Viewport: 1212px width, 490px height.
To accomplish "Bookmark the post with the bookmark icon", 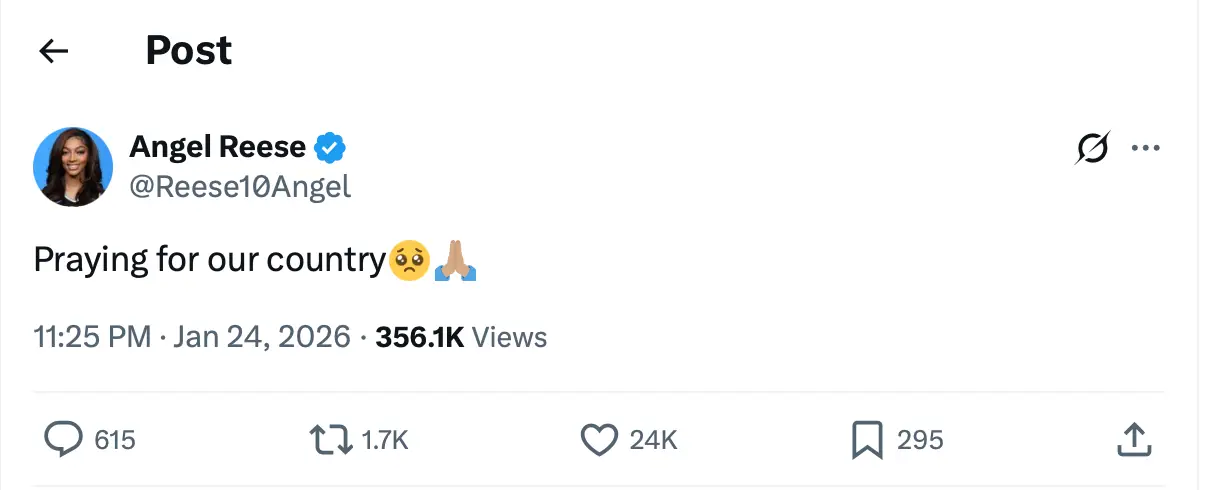I will [x=866, y=439].
